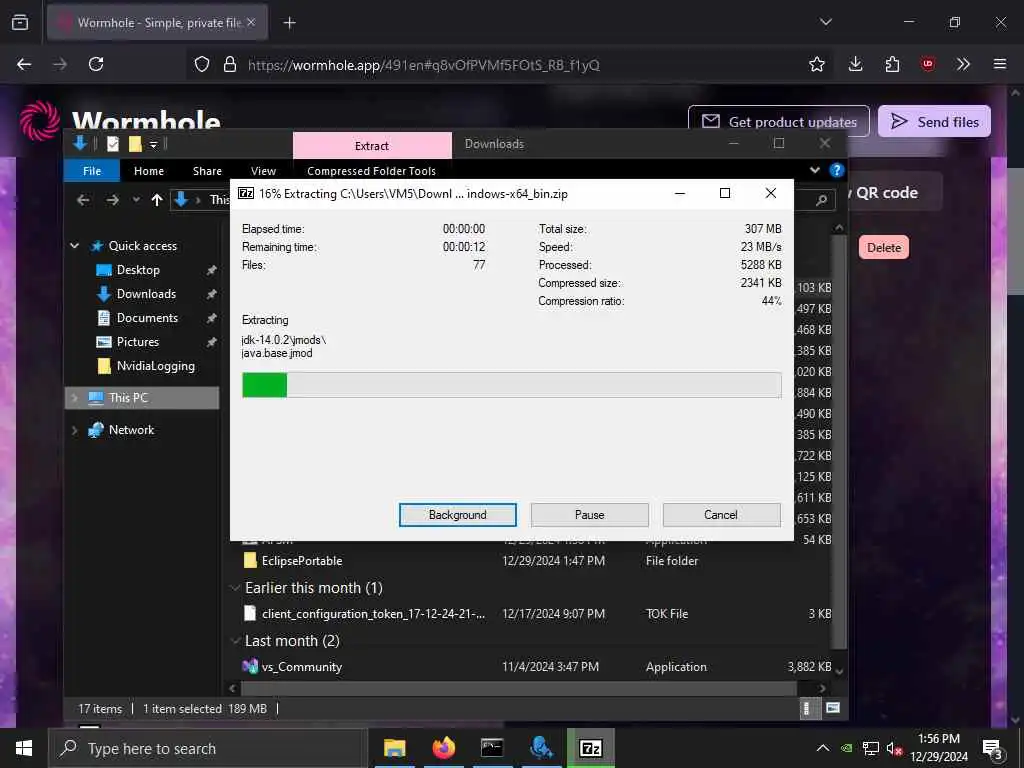Viewport: 1024px width, 768px height.
Task: Pause the 7-Zip extraction
Action: pos(589,515)
